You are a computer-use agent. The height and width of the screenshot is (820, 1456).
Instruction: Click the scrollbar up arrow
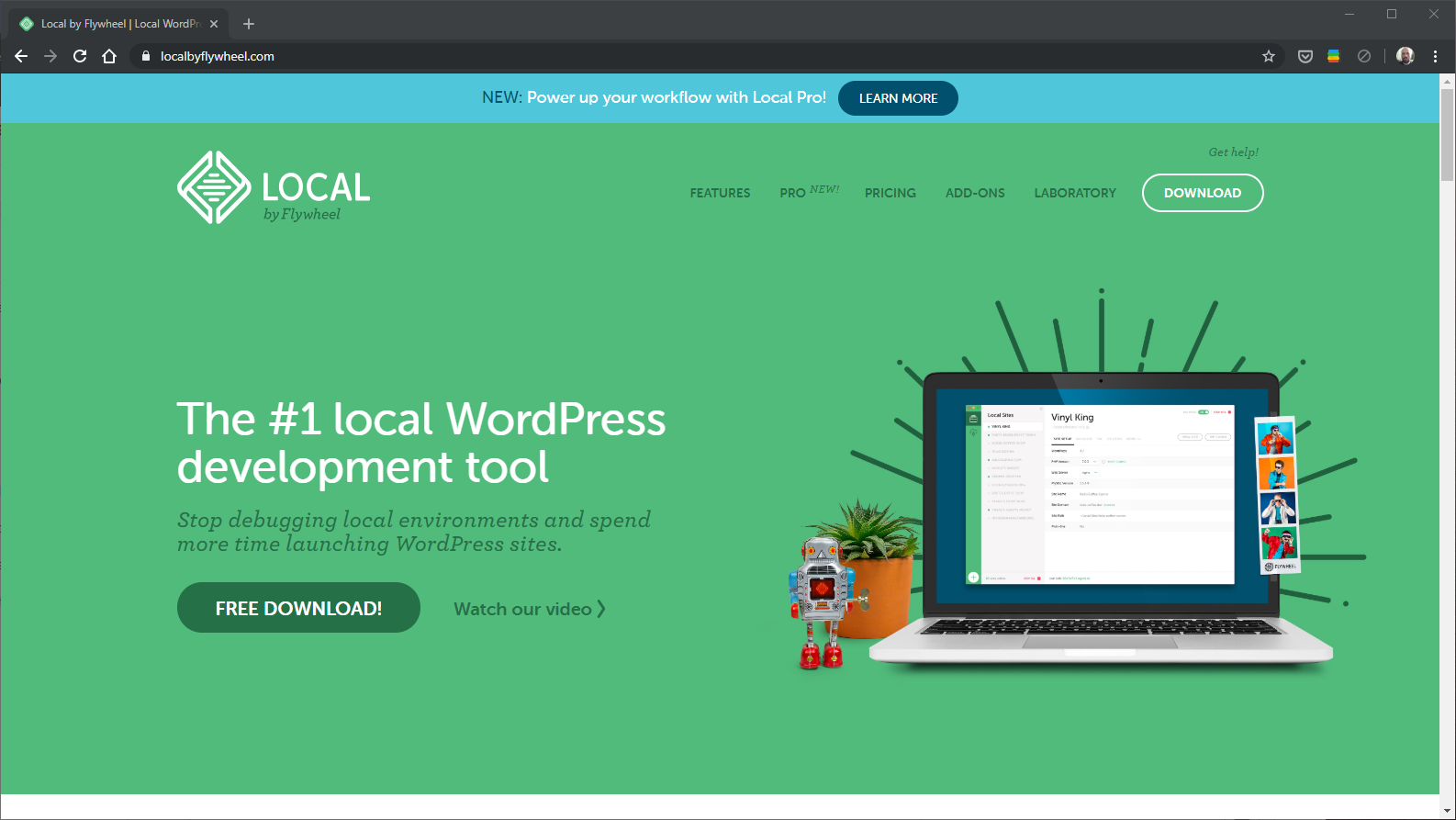tap(1447, 81)
